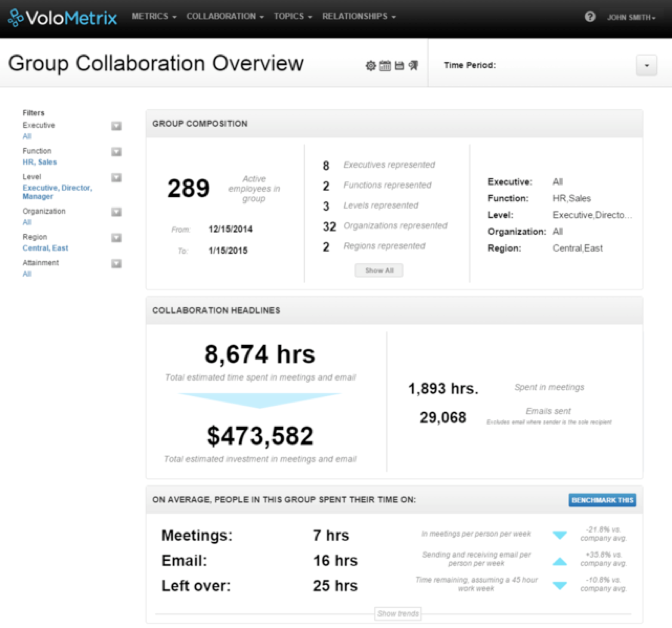Click the settings gear icon beside the title

point(371,66)
